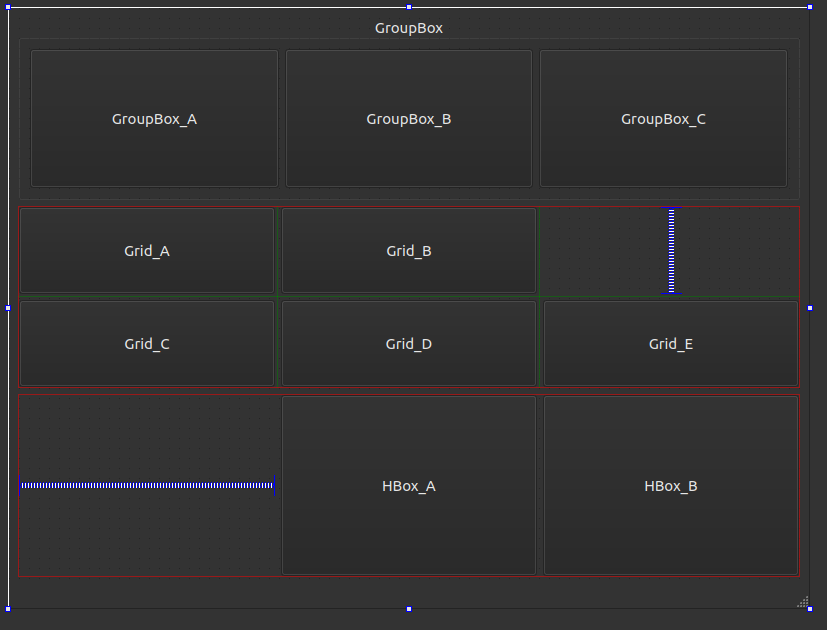
Task: Select the HBox_B button
Action: [x=671, y=485]
